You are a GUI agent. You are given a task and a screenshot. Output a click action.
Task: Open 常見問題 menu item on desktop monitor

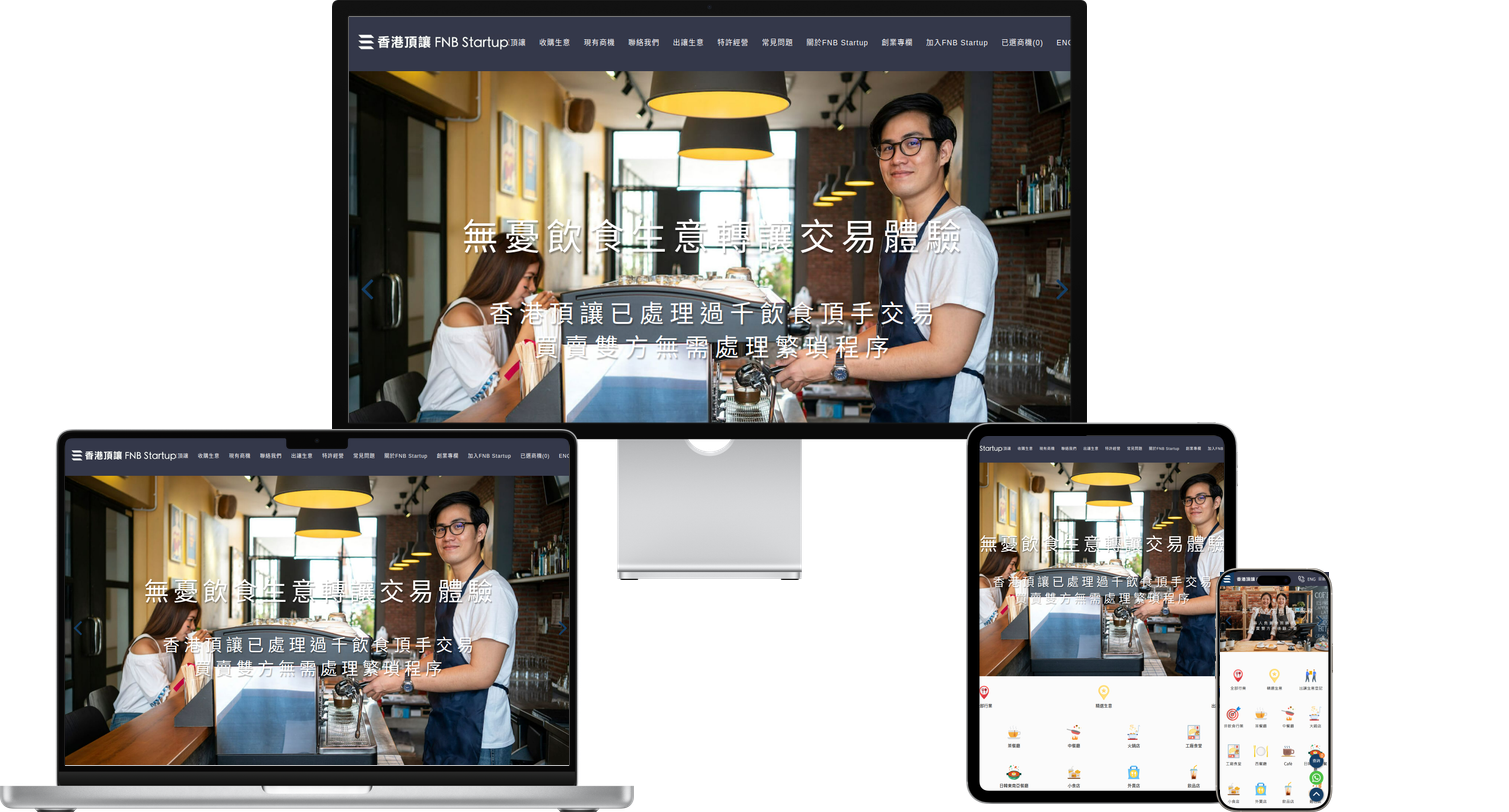click(x=777, y=43)
